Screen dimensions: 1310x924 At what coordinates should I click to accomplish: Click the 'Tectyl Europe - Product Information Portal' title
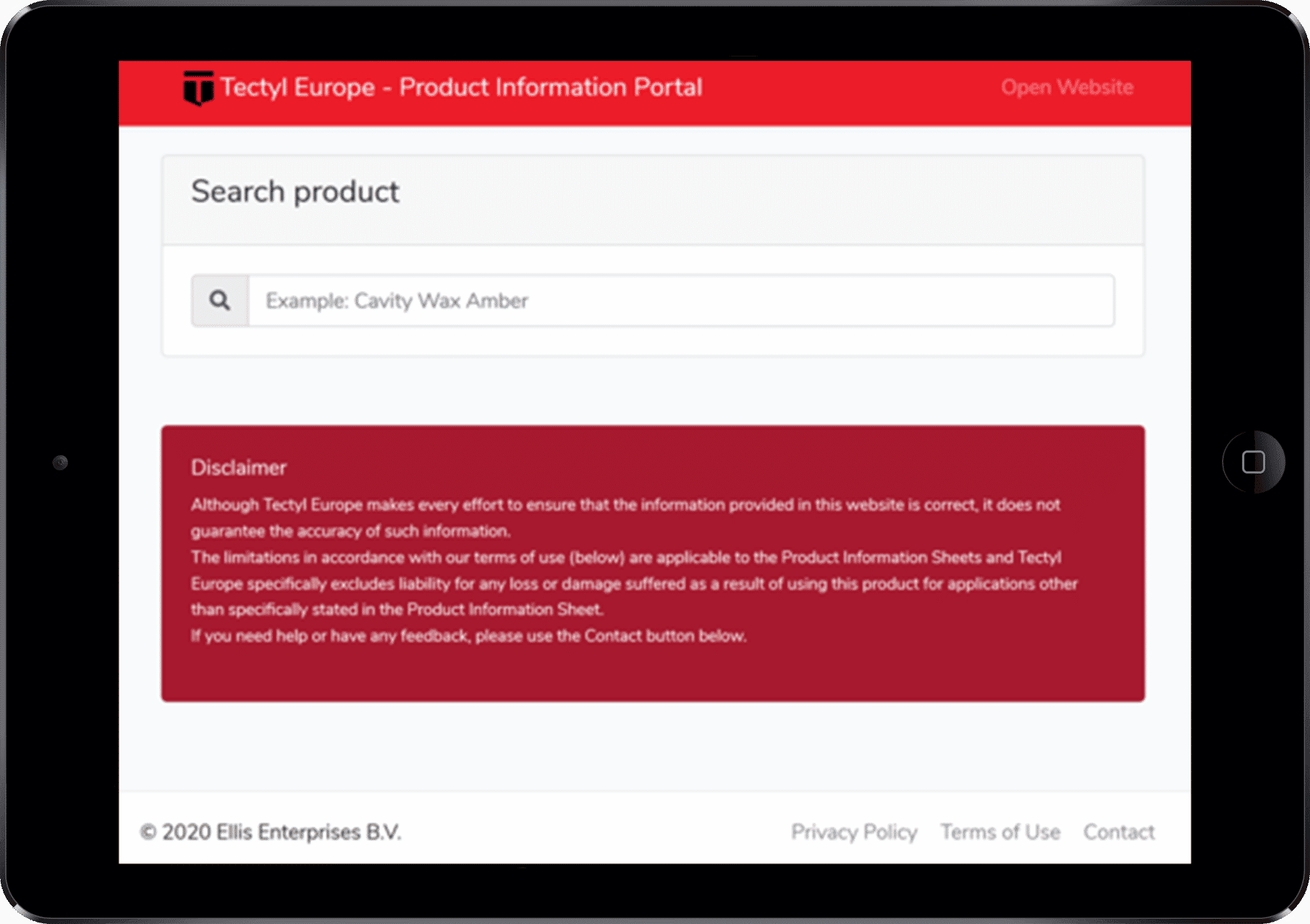click(x=461, y=88)
